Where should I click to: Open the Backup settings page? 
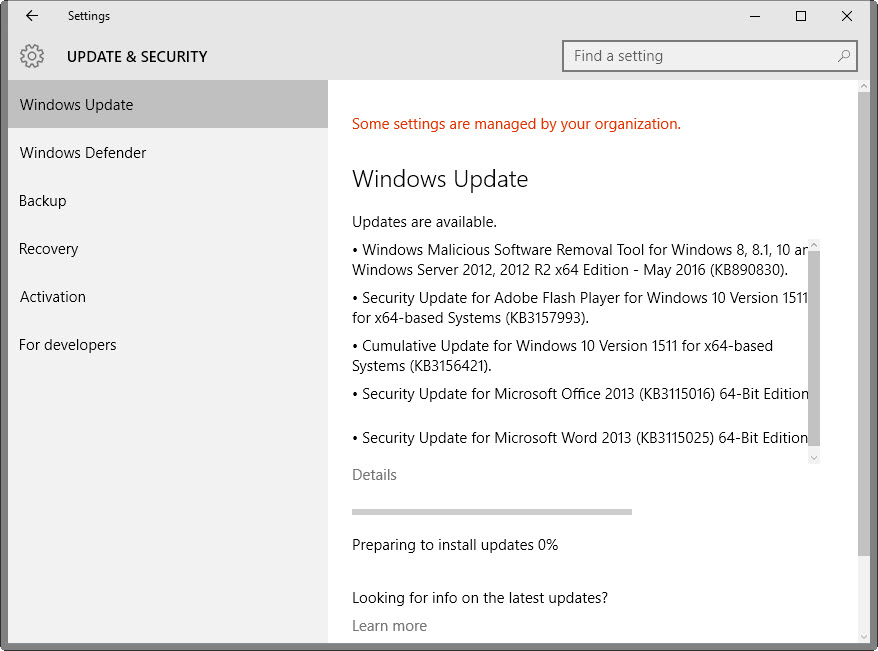click(x=168, y=200)
